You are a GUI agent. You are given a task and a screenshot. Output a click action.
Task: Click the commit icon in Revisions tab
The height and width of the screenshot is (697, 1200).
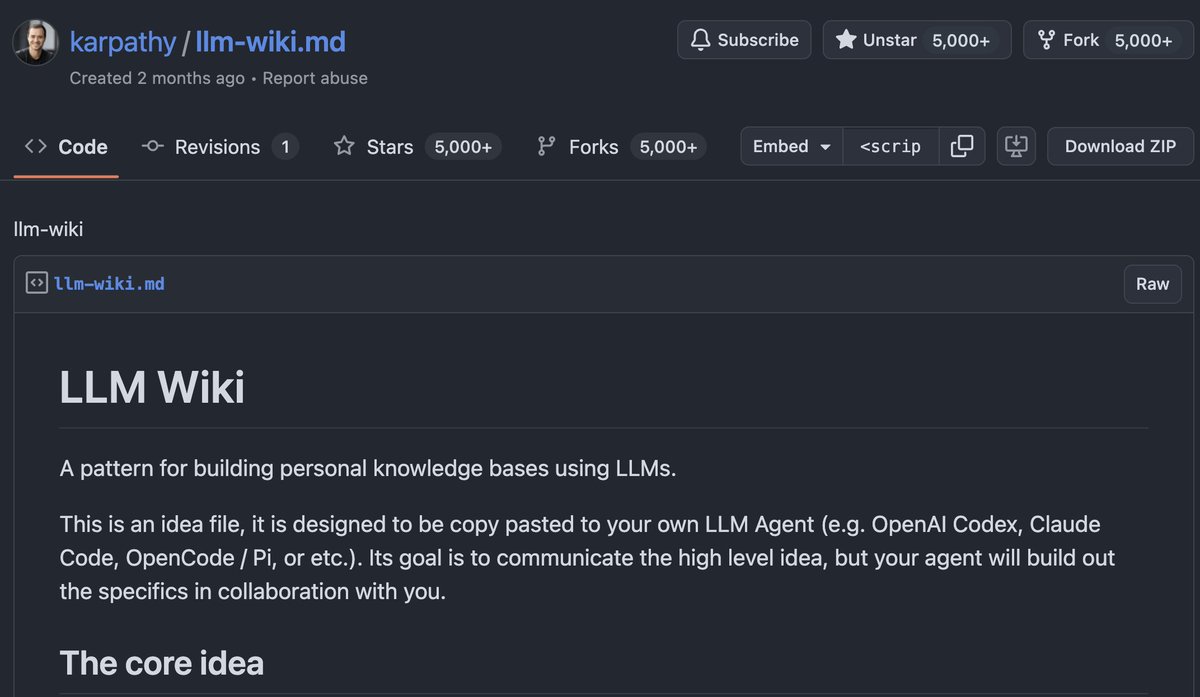pyautogui.click(x=153, y=146)
